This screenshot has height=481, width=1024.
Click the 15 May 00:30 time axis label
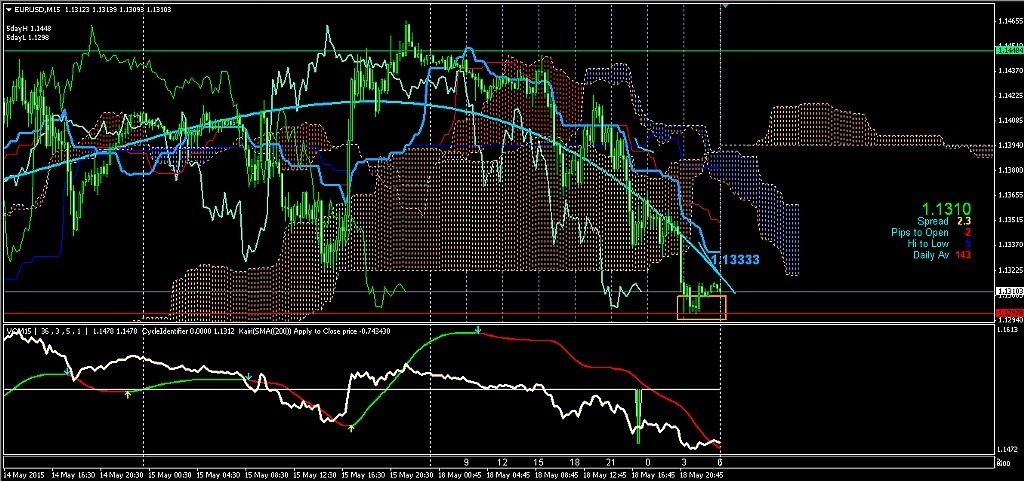(170, 473)
